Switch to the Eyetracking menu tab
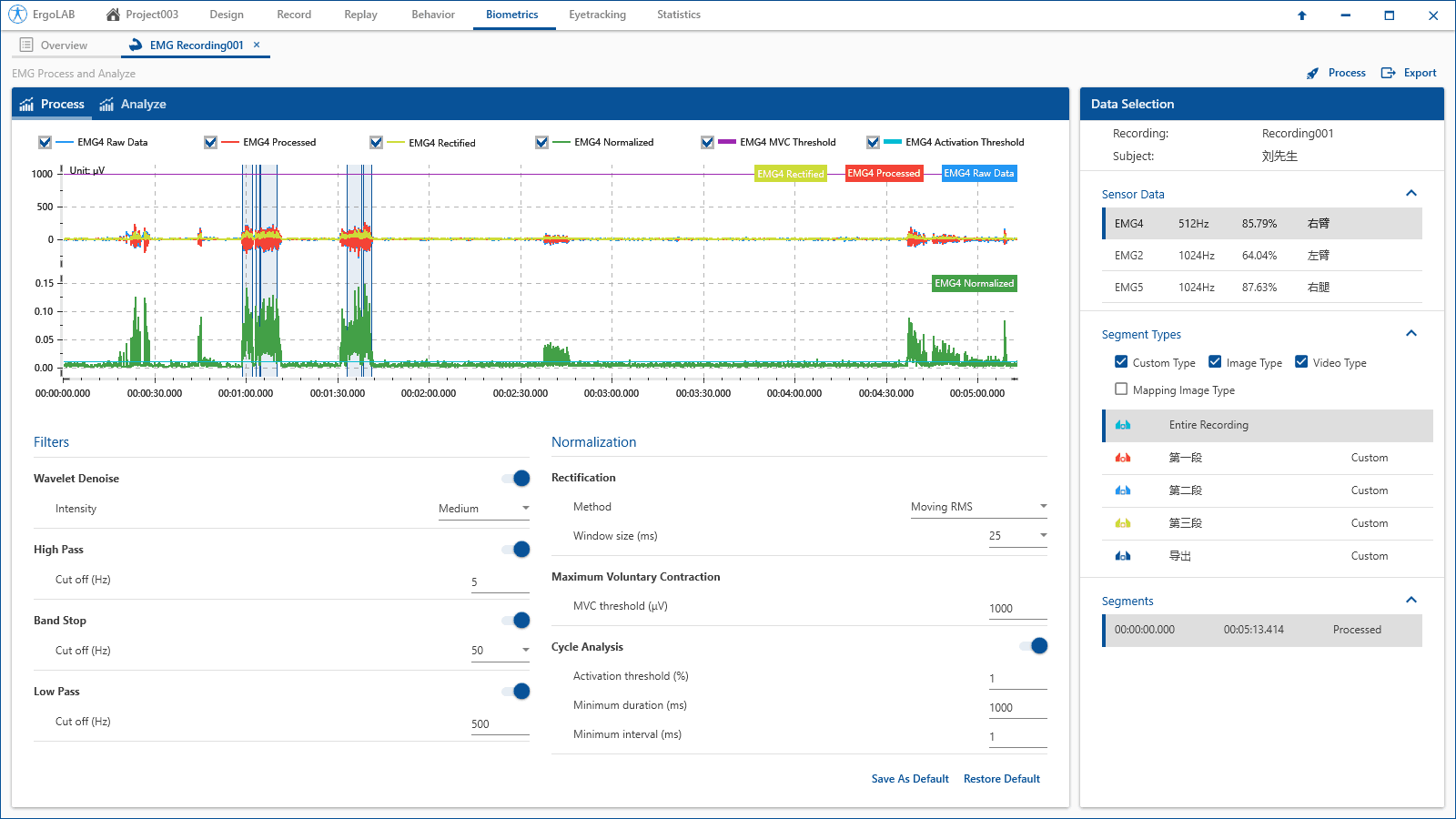This screenshot has height=819, width=1456. [597, 15]
